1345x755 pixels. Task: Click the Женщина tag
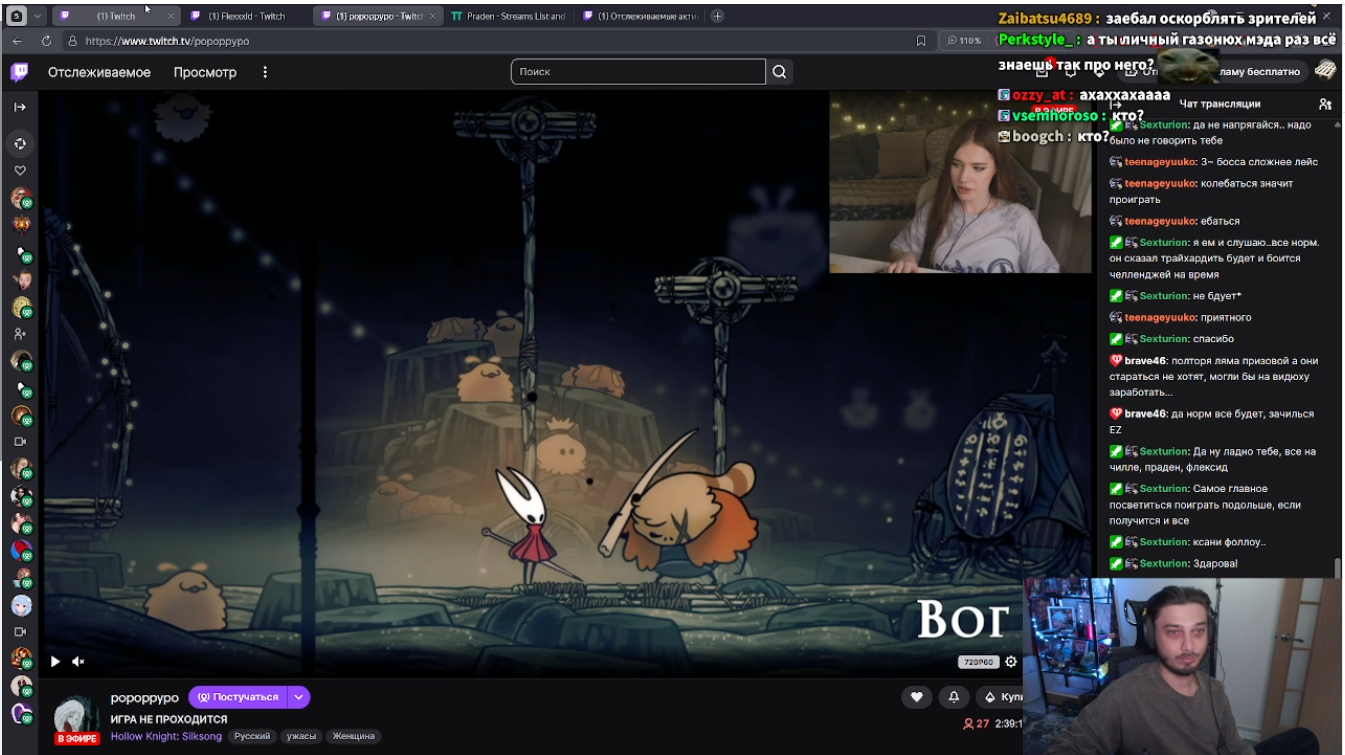click(354, 736)
